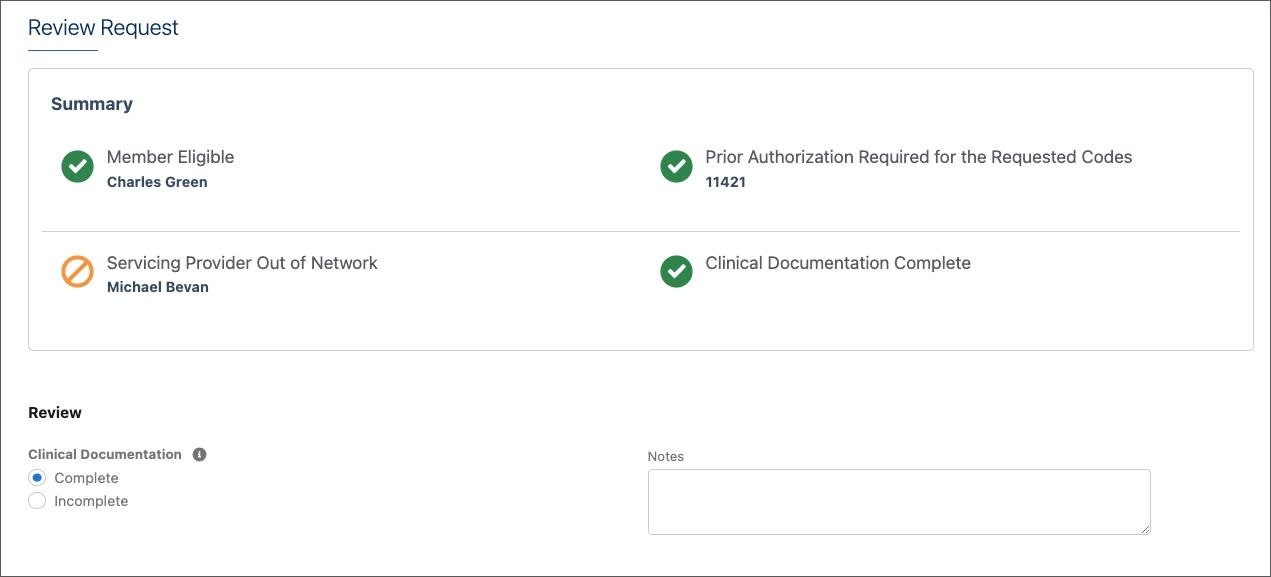
Task: Select the Incomplete radio button
Action: (37, 501)
